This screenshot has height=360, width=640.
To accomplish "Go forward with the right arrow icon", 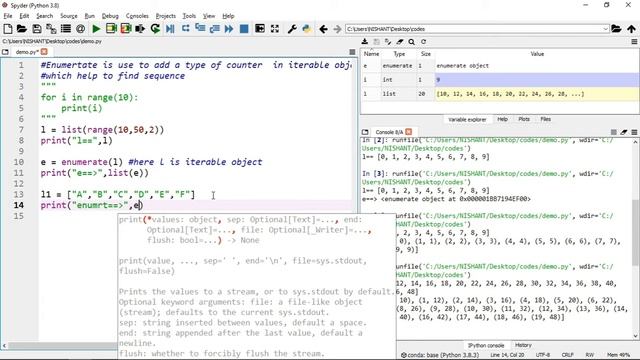I will [x=337, y=29].
